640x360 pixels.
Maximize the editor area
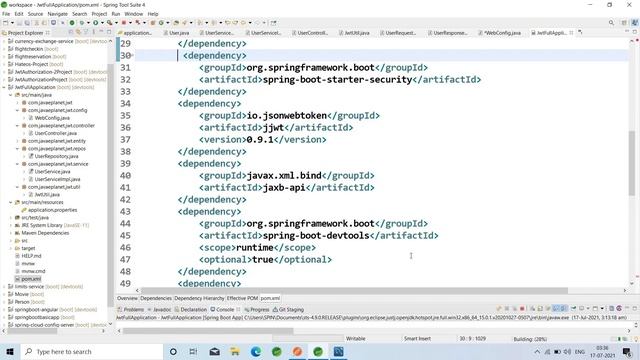(635, 32)
